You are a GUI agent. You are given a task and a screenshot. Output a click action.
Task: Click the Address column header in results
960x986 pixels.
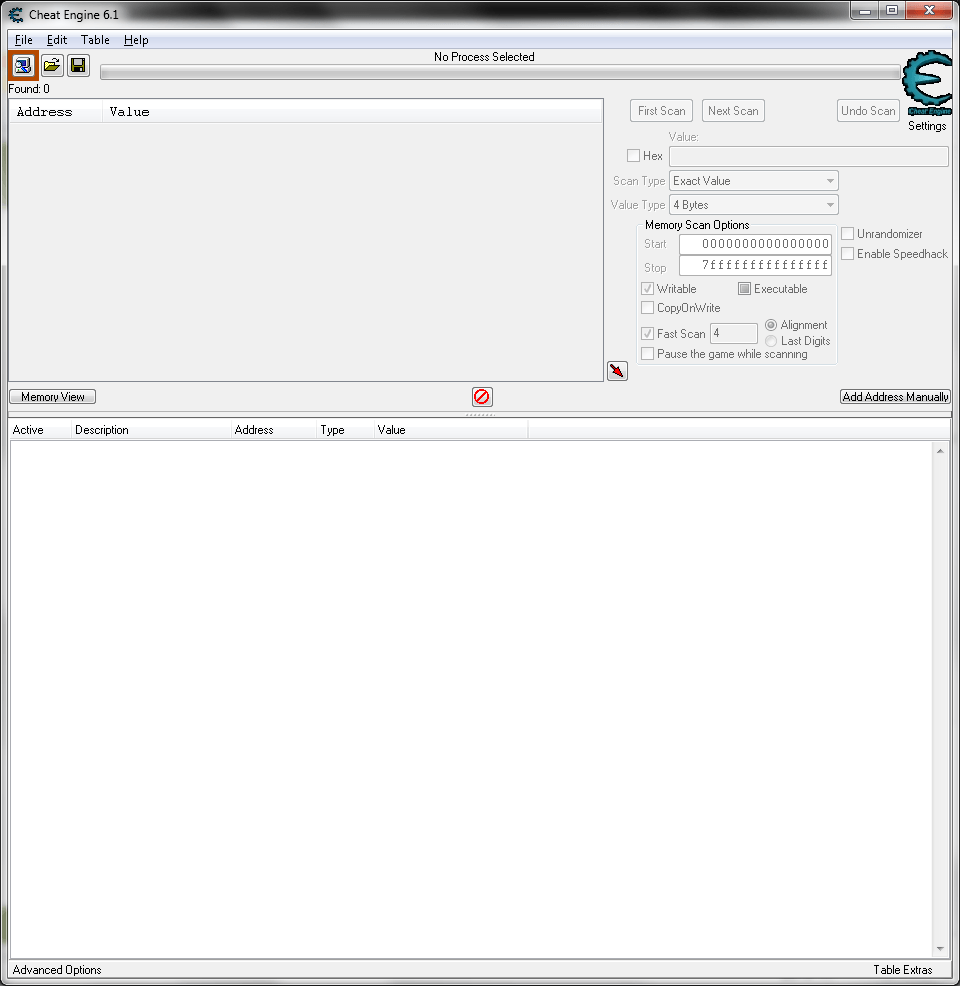pyautogui.click(x=55, y=111)
